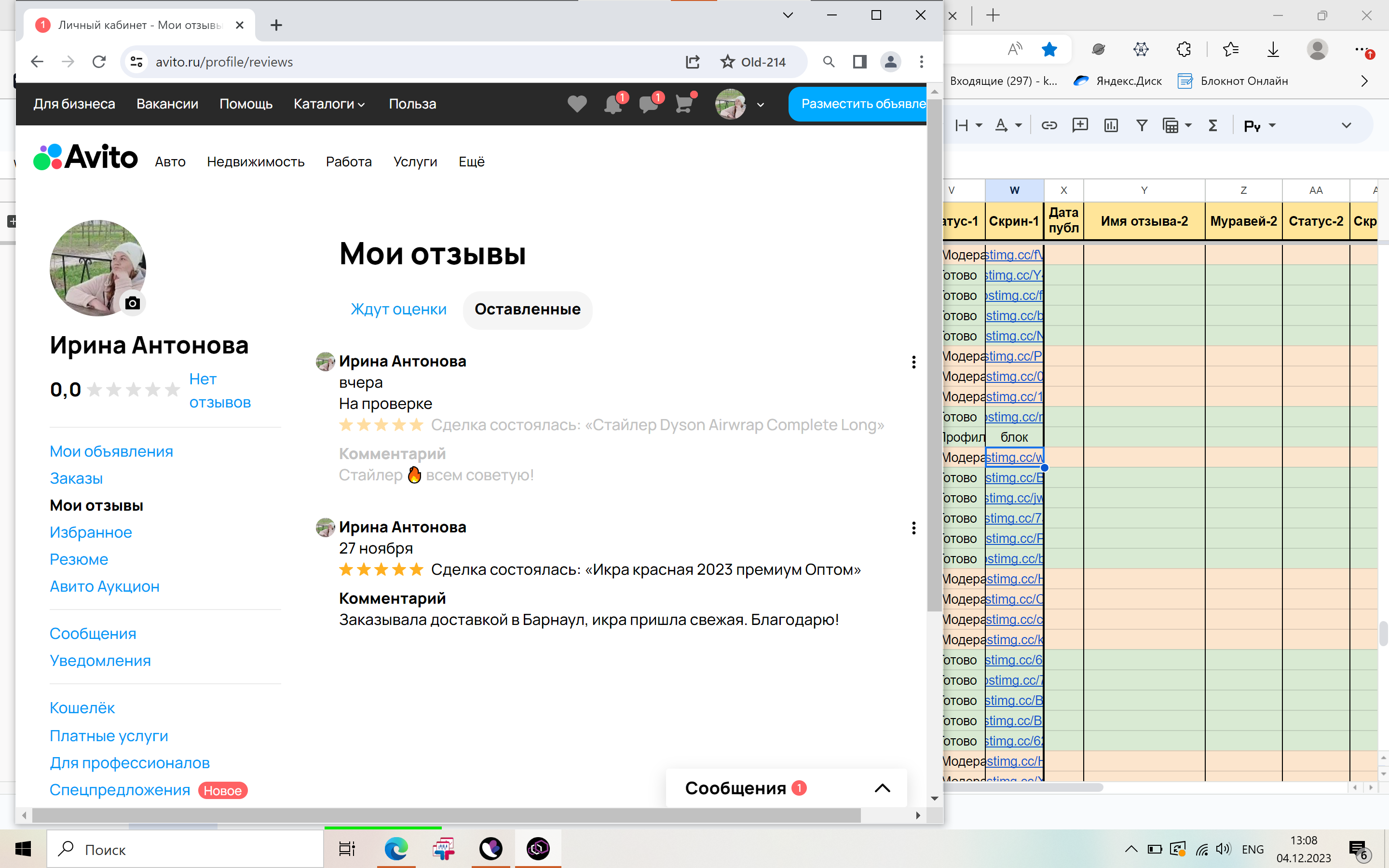This screenshot has width=1389, height=868.
Task: Click the spreadsheet filter funnel icon
Action: coord(1142,125)
